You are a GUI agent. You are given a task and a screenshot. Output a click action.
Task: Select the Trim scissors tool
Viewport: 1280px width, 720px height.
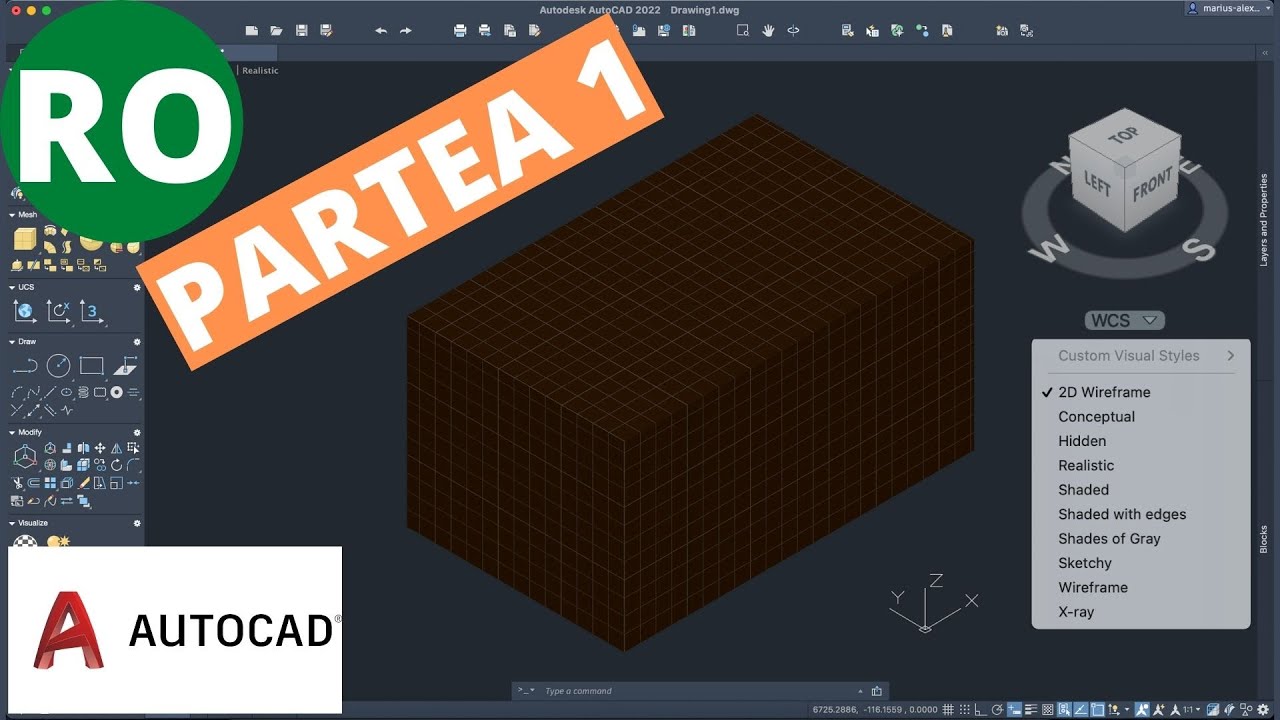click(x=17, y=482)
